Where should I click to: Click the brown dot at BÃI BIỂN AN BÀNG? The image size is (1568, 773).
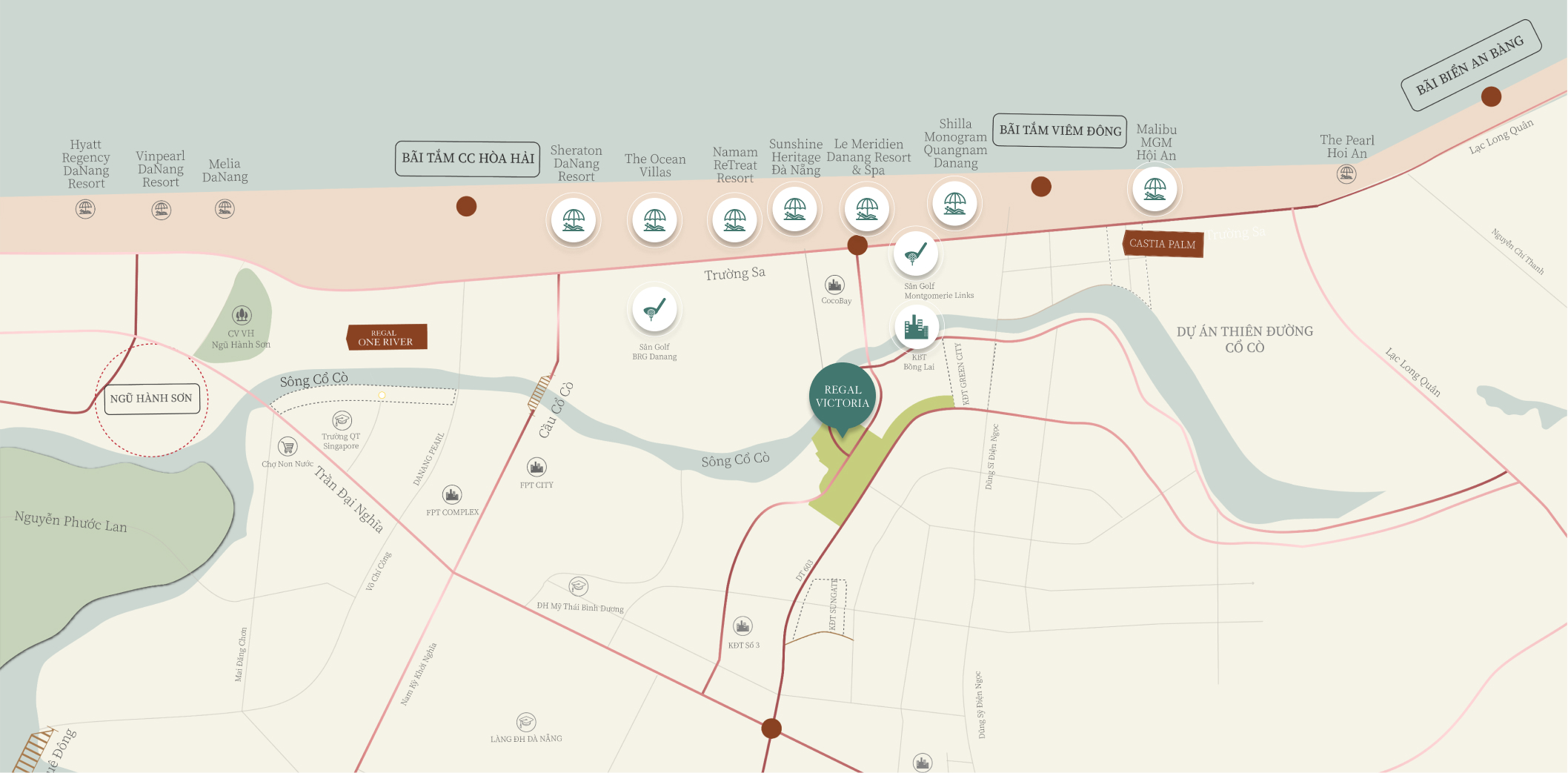coord(1491,96)
